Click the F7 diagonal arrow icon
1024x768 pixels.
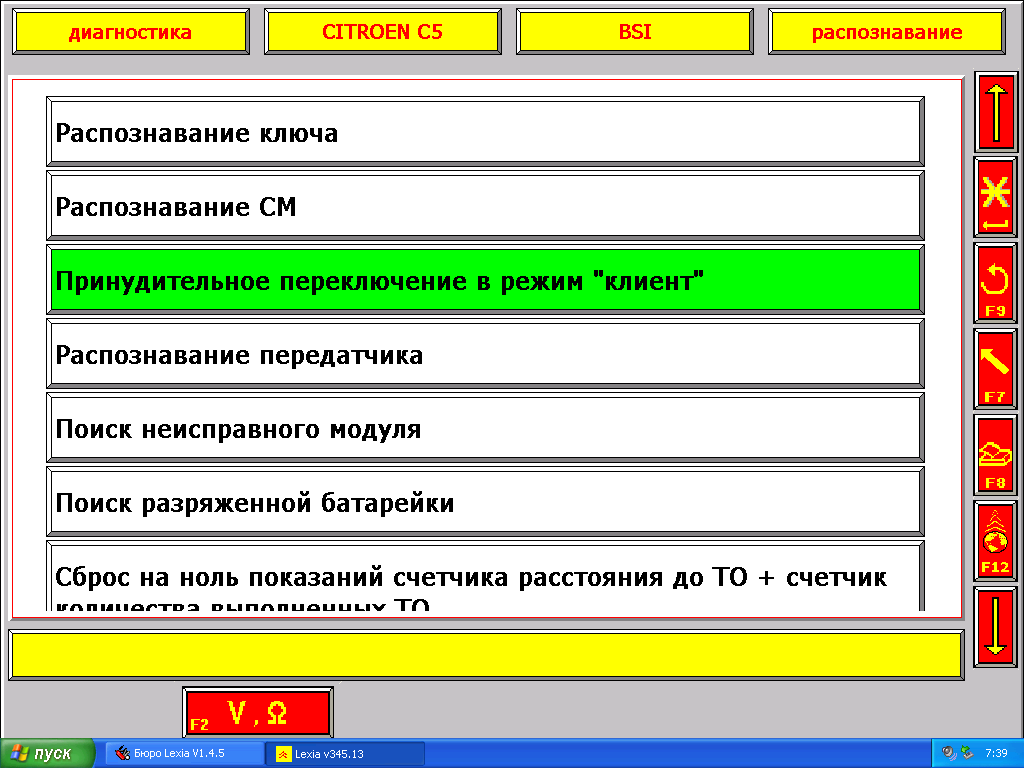995,369
